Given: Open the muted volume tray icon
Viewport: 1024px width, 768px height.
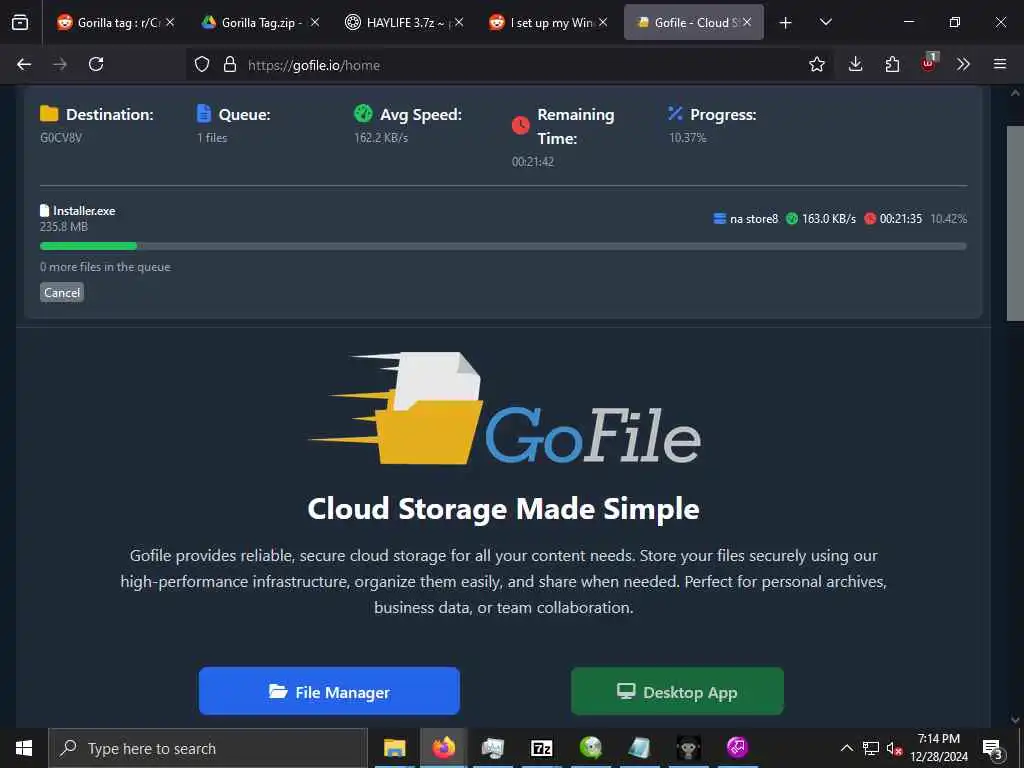Looking at the screenshot, I should (894, 748).
